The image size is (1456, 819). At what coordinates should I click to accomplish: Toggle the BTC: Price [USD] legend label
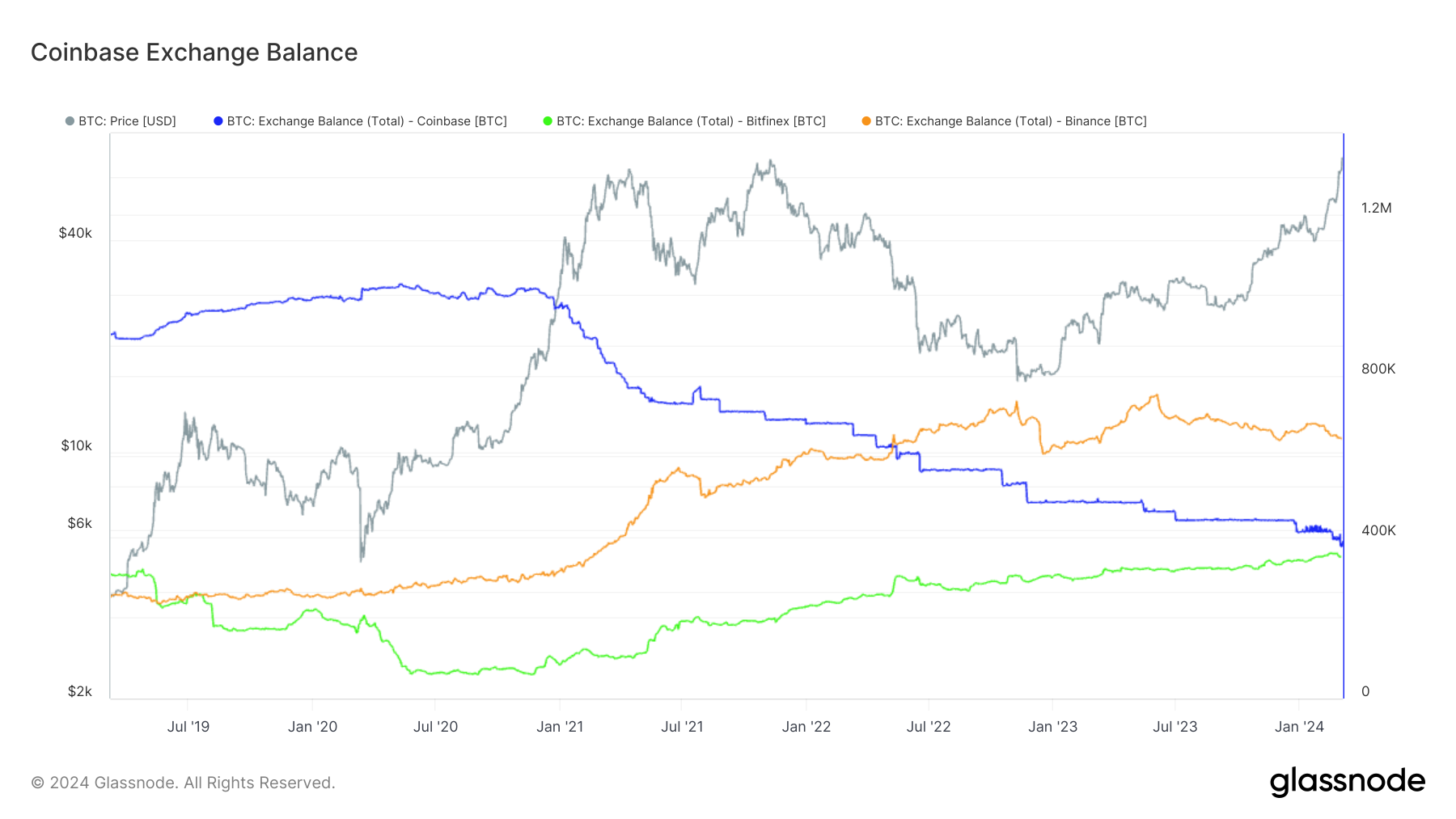[x=127, y=121]
